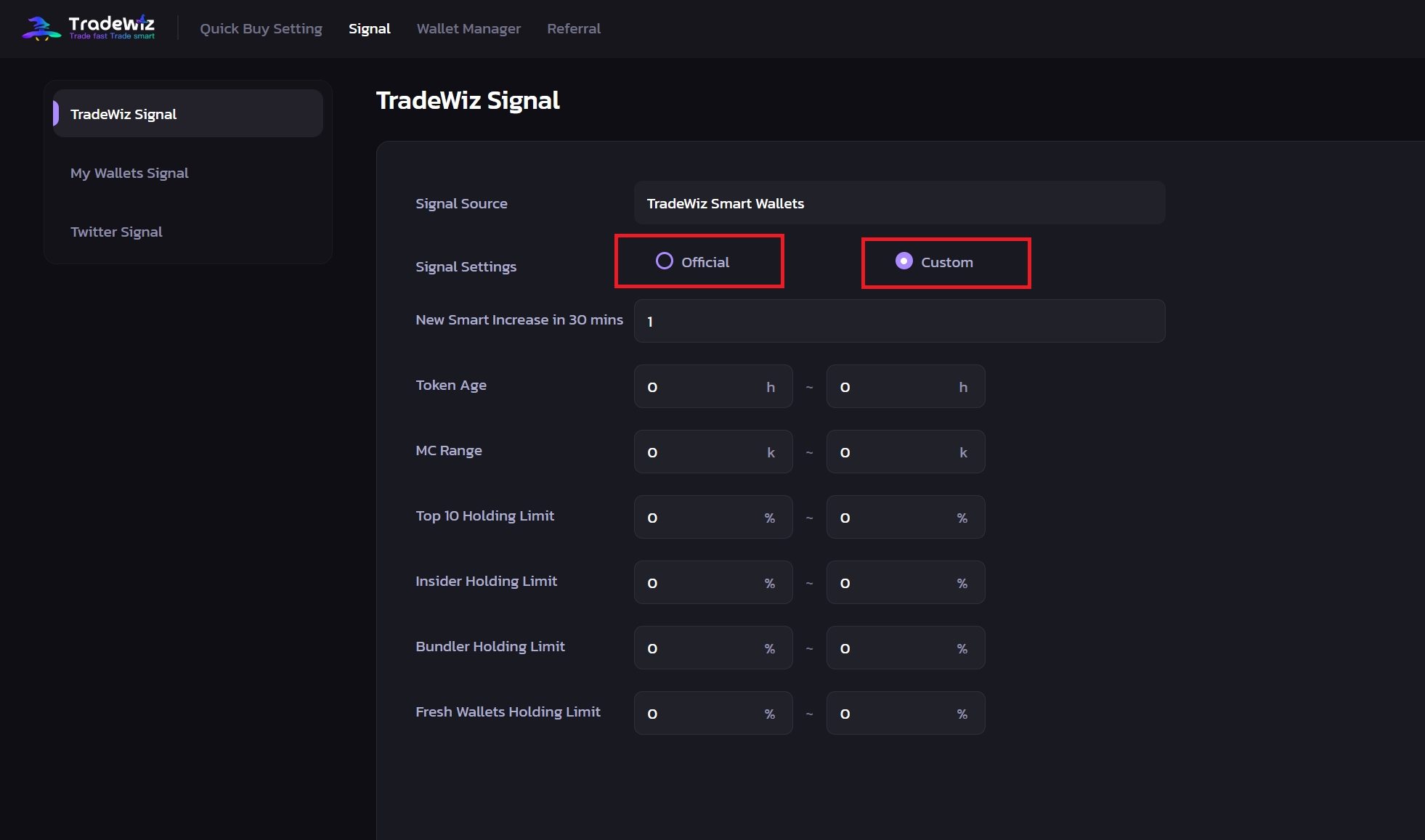Focus the MC Range minimum field
The image size is (1425, 840).
click(x=713, y=452)
